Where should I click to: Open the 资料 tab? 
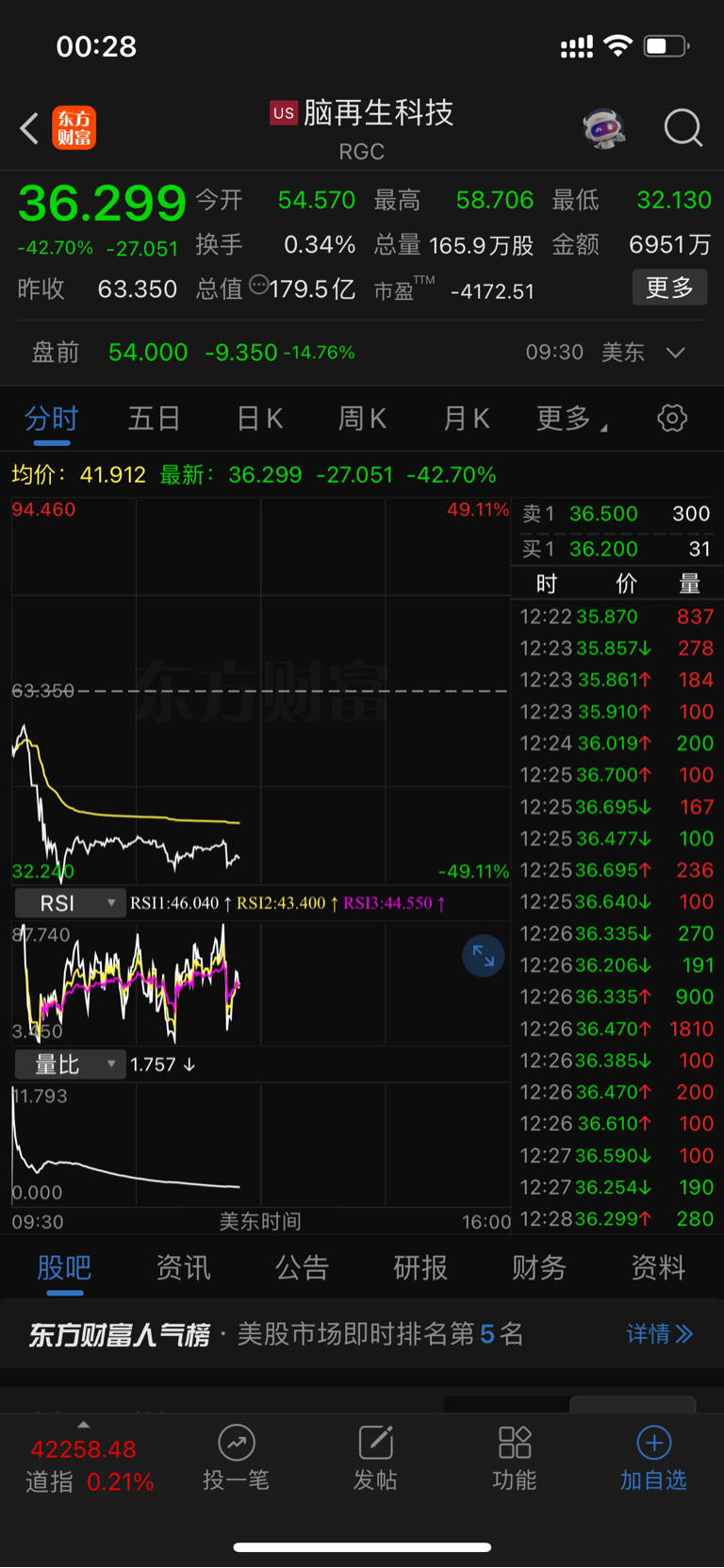[x=658, y=1267]
